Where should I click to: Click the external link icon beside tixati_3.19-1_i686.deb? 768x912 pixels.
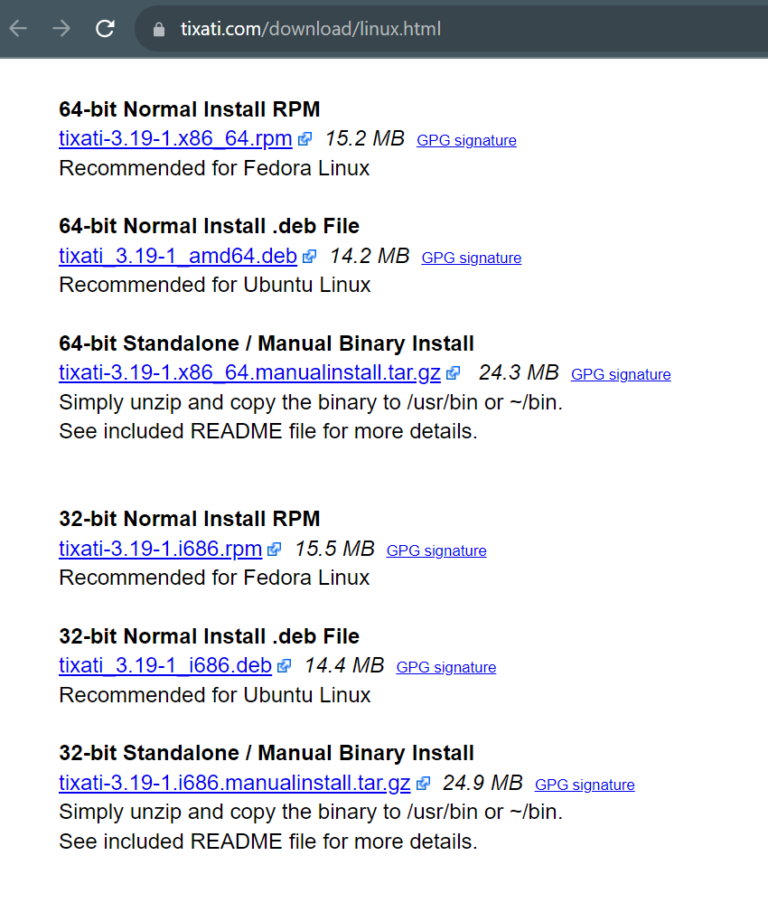coord(284,666)
